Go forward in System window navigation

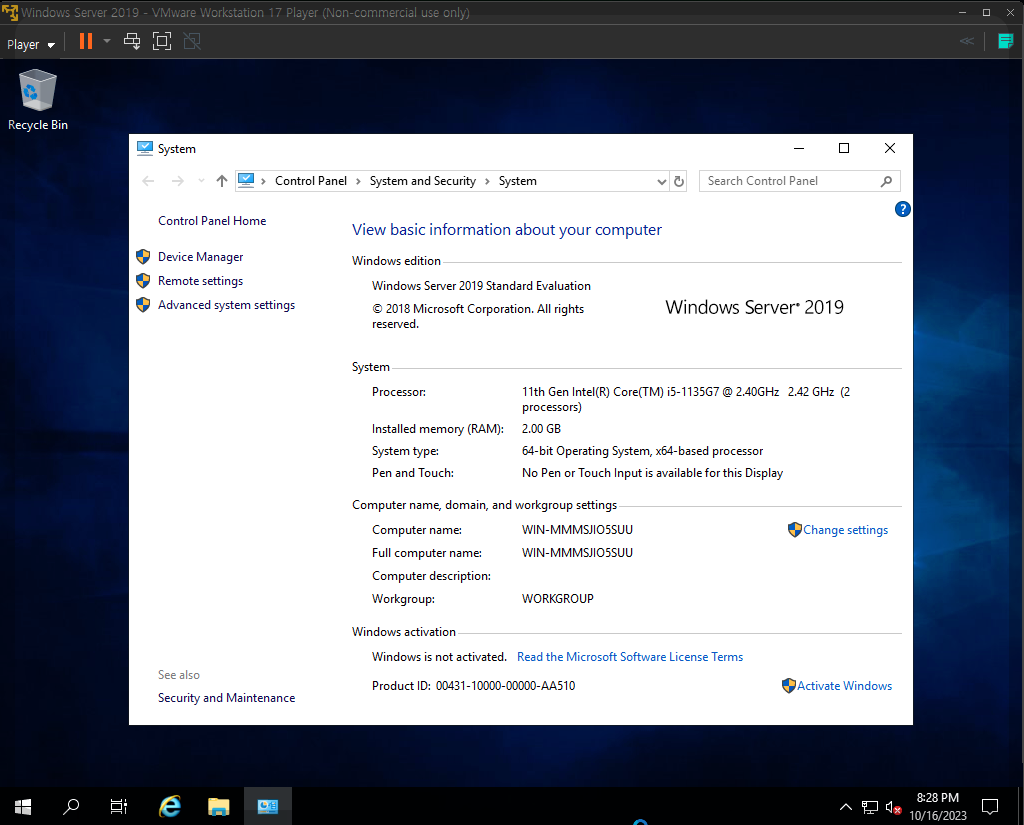click(177, 181)
